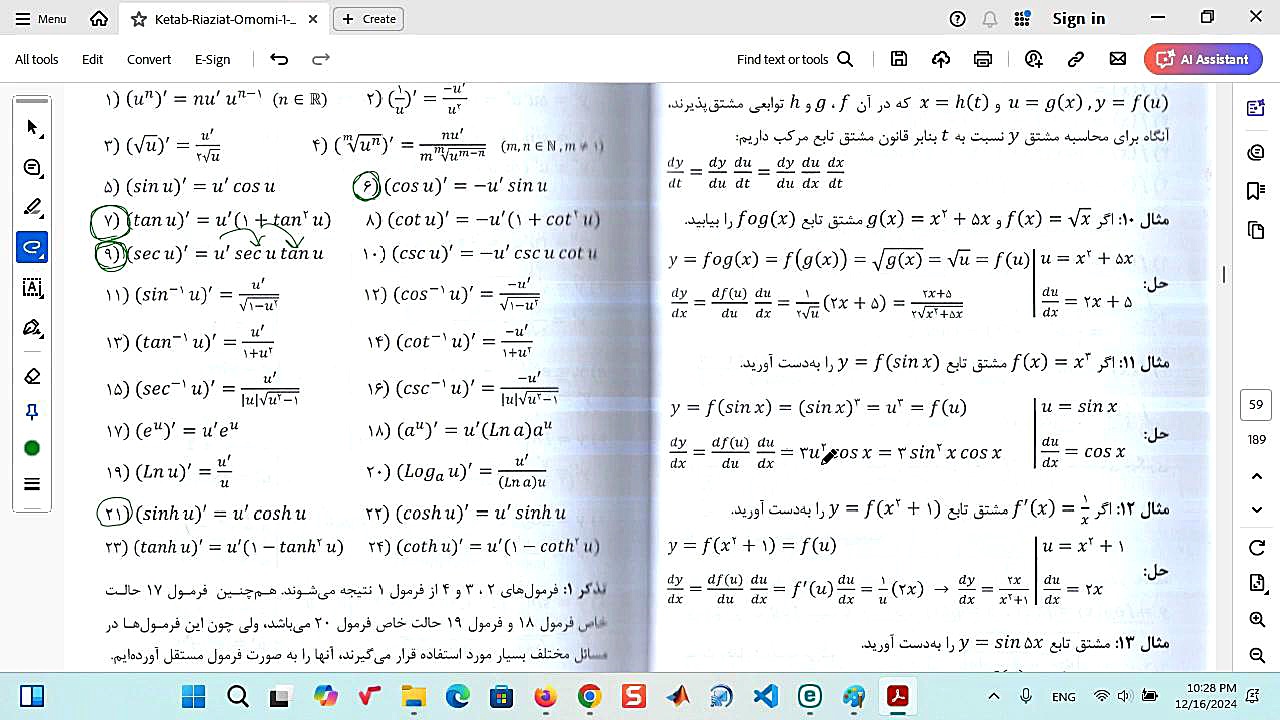Click the vertical scrollbar thumb

coord(1223,274)
